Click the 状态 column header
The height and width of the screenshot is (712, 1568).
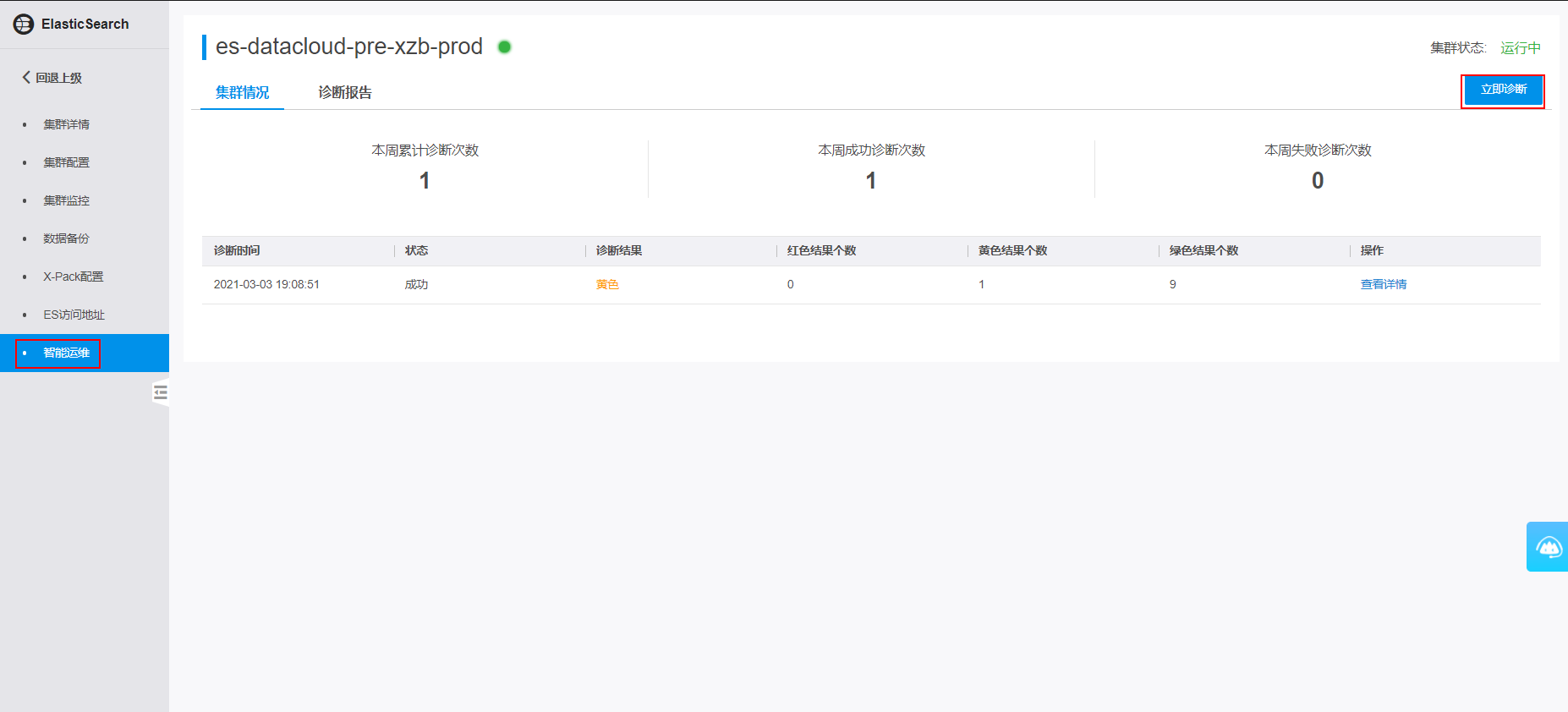click(x=416, y=250)
